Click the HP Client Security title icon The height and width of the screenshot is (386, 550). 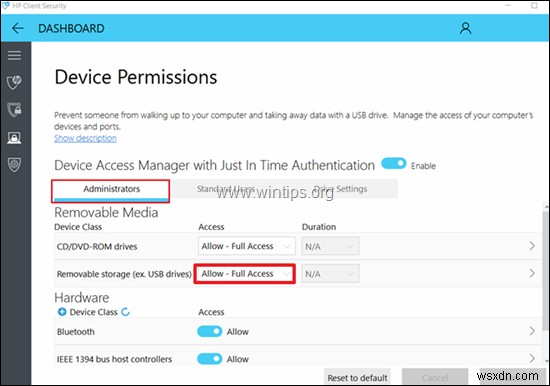(x=6, y=6)
